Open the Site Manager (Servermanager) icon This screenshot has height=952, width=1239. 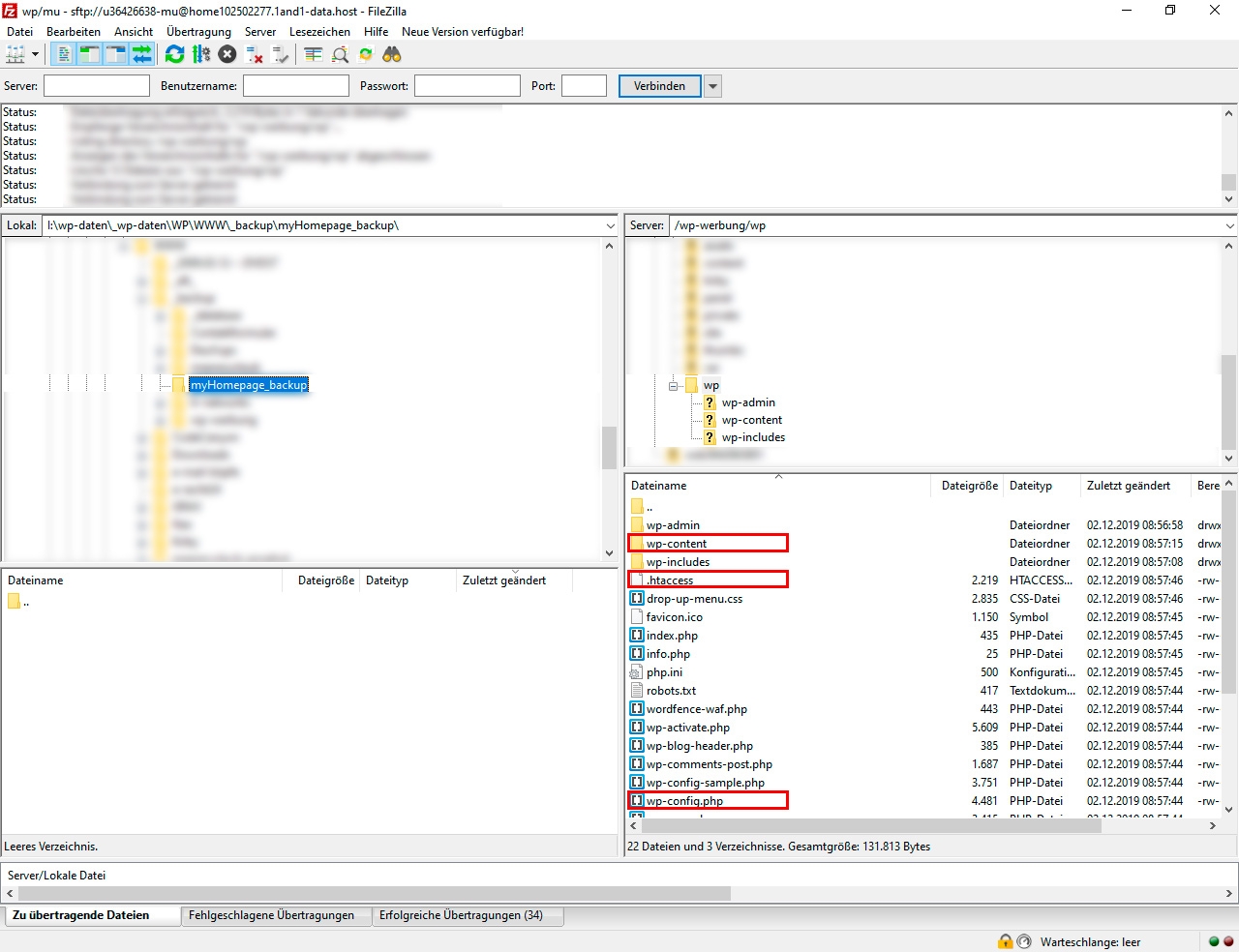(x=15, y=55)
